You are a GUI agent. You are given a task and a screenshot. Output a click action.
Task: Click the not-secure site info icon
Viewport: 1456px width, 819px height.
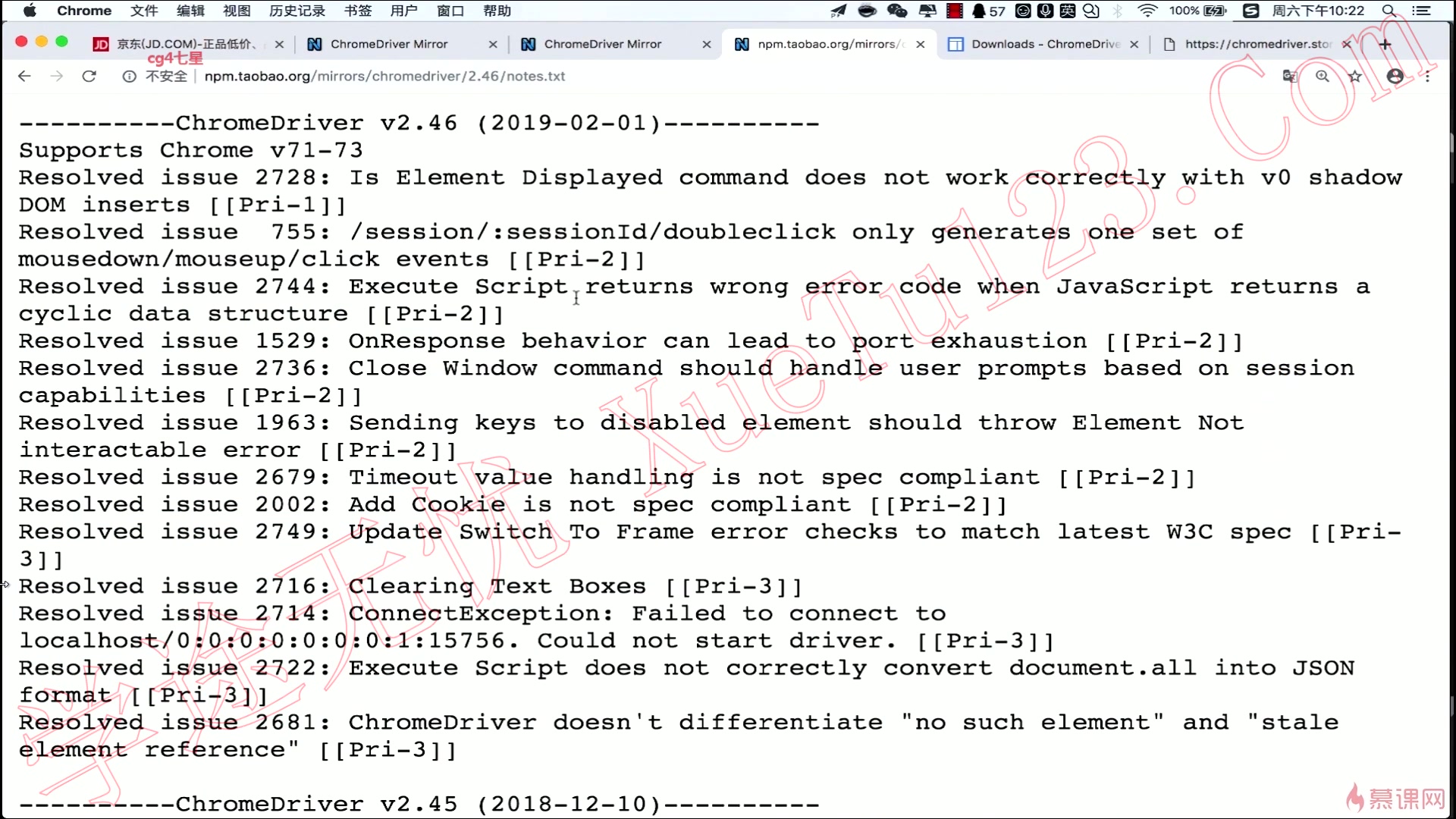coord(130,76)
